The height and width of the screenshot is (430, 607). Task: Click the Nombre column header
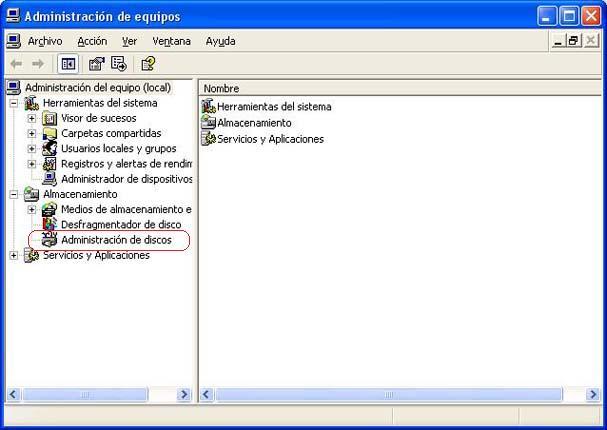(400, 89)
